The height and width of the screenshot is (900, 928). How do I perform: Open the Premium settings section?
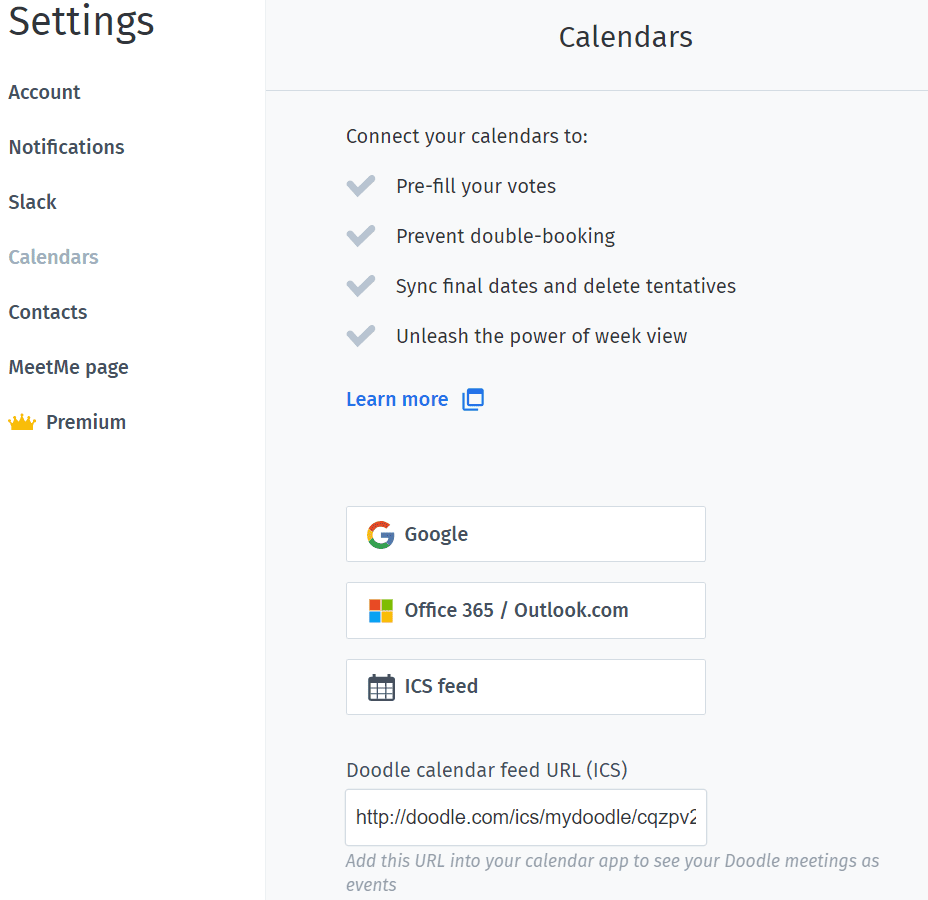point(86,422)
